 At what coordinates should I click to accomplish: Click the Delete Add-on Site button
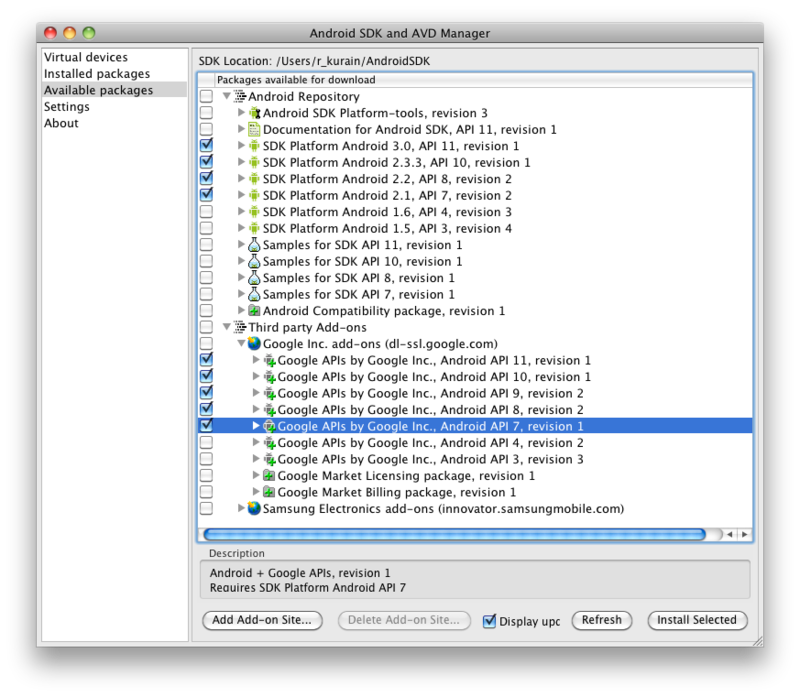click(x=404, y=620)
